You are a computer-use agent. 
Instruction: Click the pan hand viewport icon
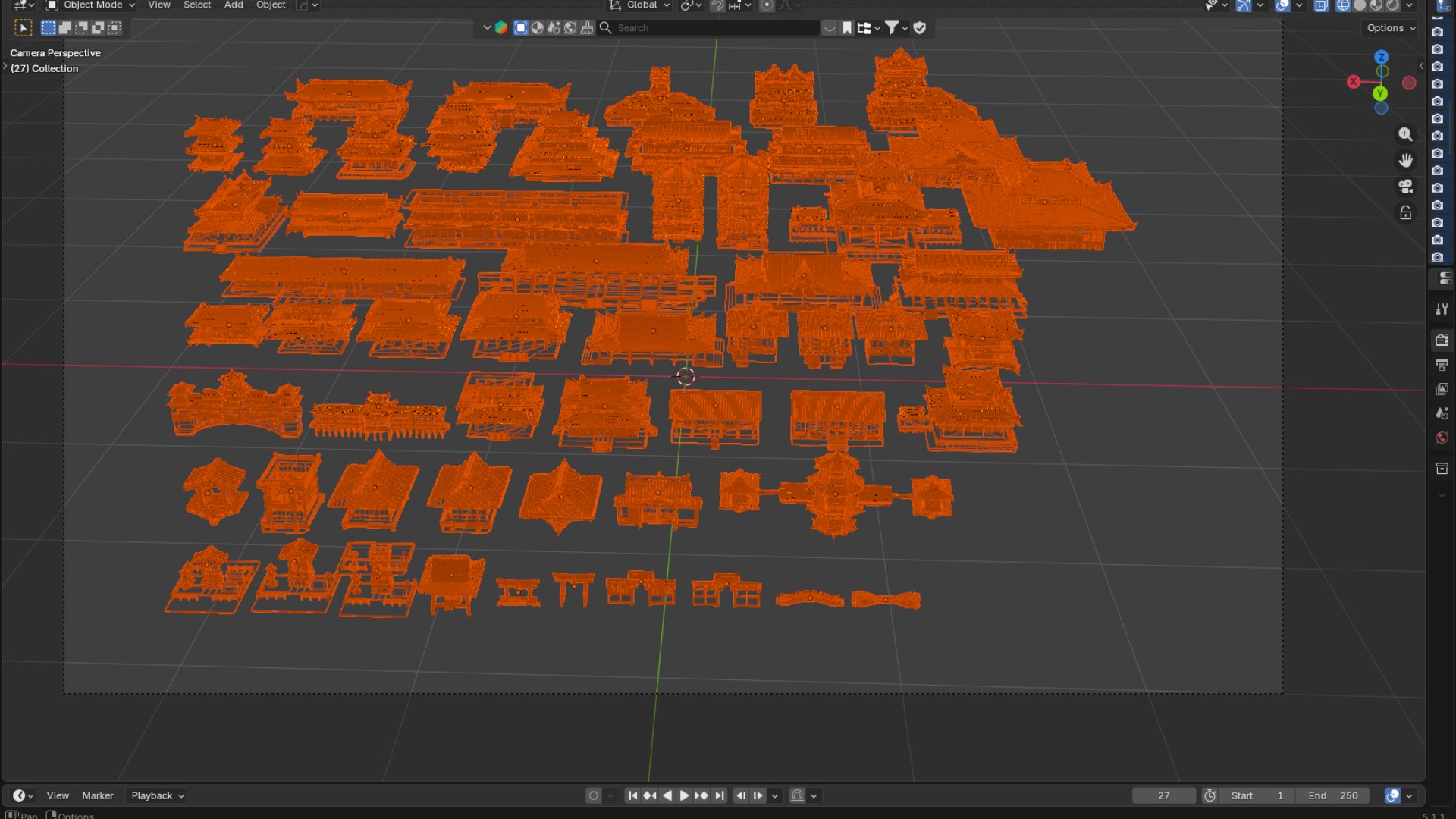[x=1405, y=160]
